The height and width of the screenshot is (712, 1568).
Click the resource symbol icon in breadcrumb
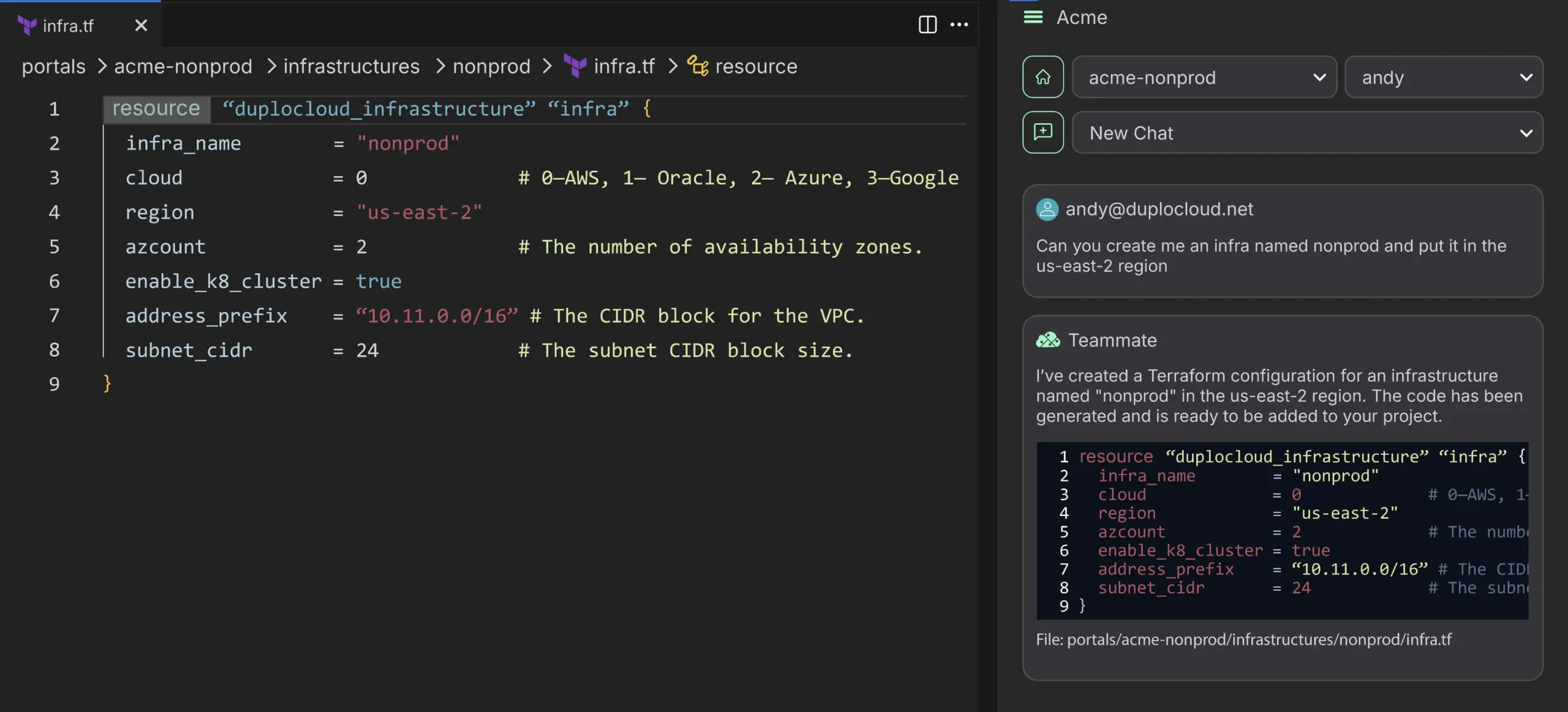[x=697, y=66]
